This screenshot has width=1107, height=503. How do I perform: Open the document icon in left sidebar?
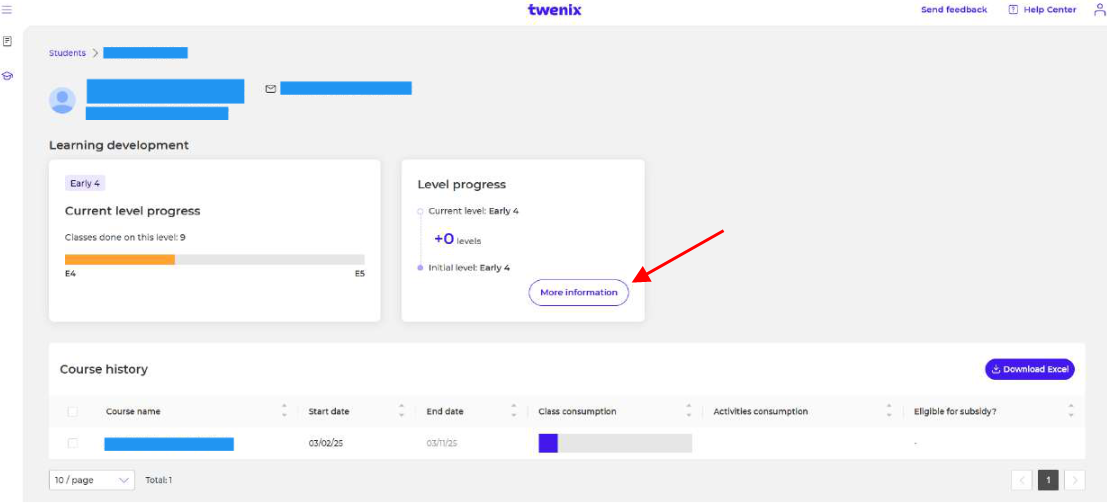[8, 42]
